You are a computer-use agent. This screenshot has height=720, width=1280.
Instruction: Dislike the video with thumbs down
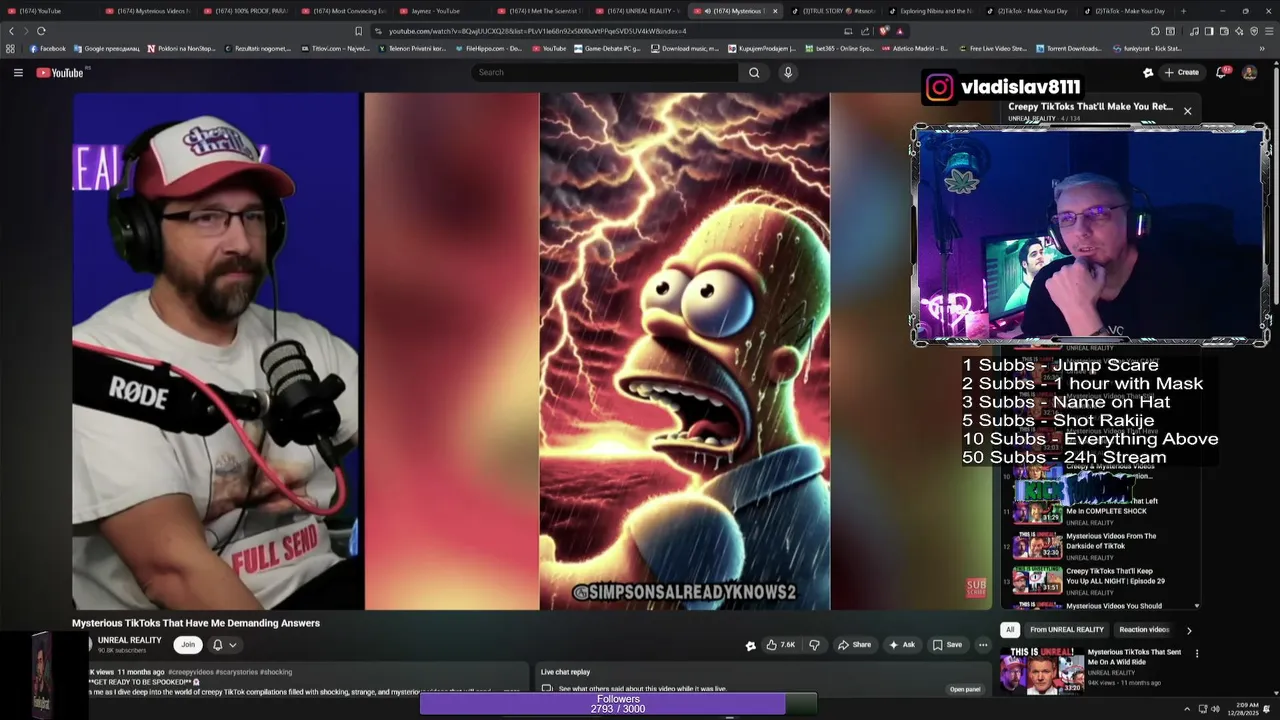tap(814, 645)
